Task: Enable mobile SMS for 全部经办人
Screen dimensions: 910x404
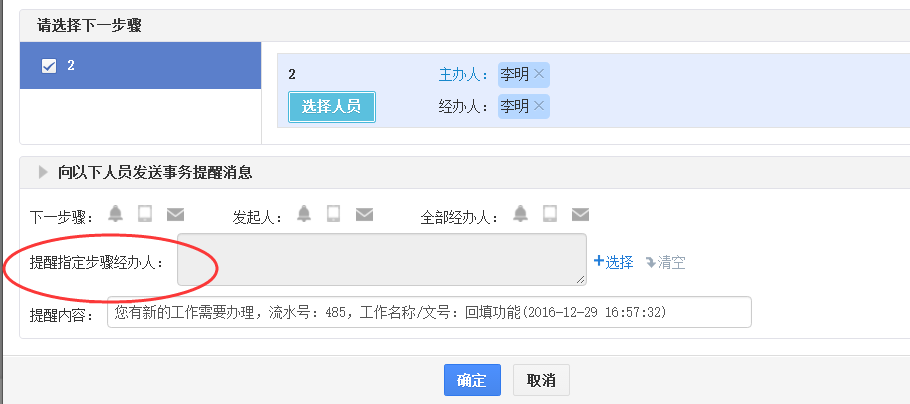Action: click(550, 213)
